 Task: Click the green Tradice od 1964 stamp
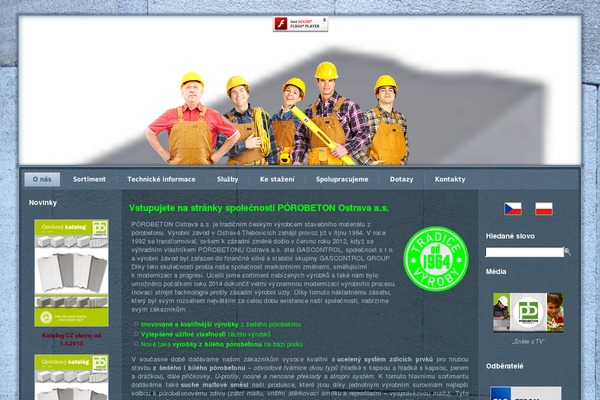(x=436, y=259)
